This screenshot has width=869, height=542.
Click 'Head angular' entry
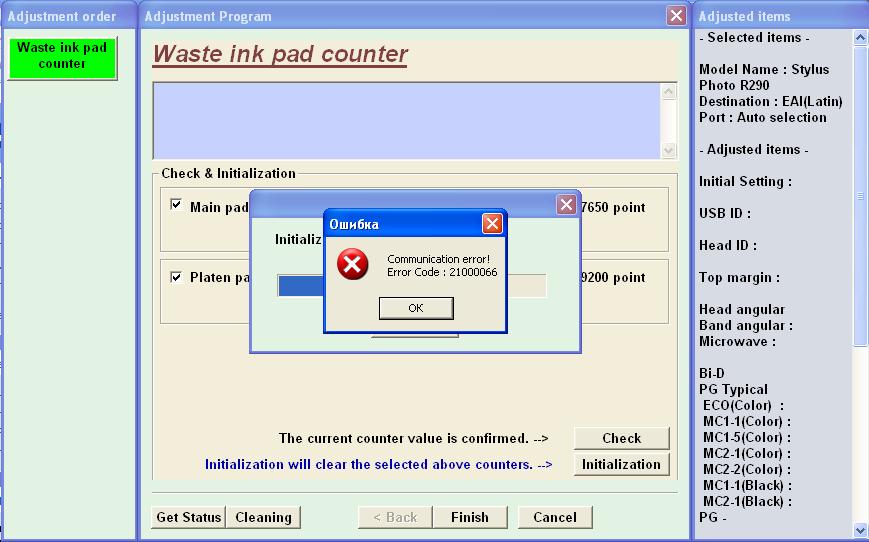click(742, 310)
